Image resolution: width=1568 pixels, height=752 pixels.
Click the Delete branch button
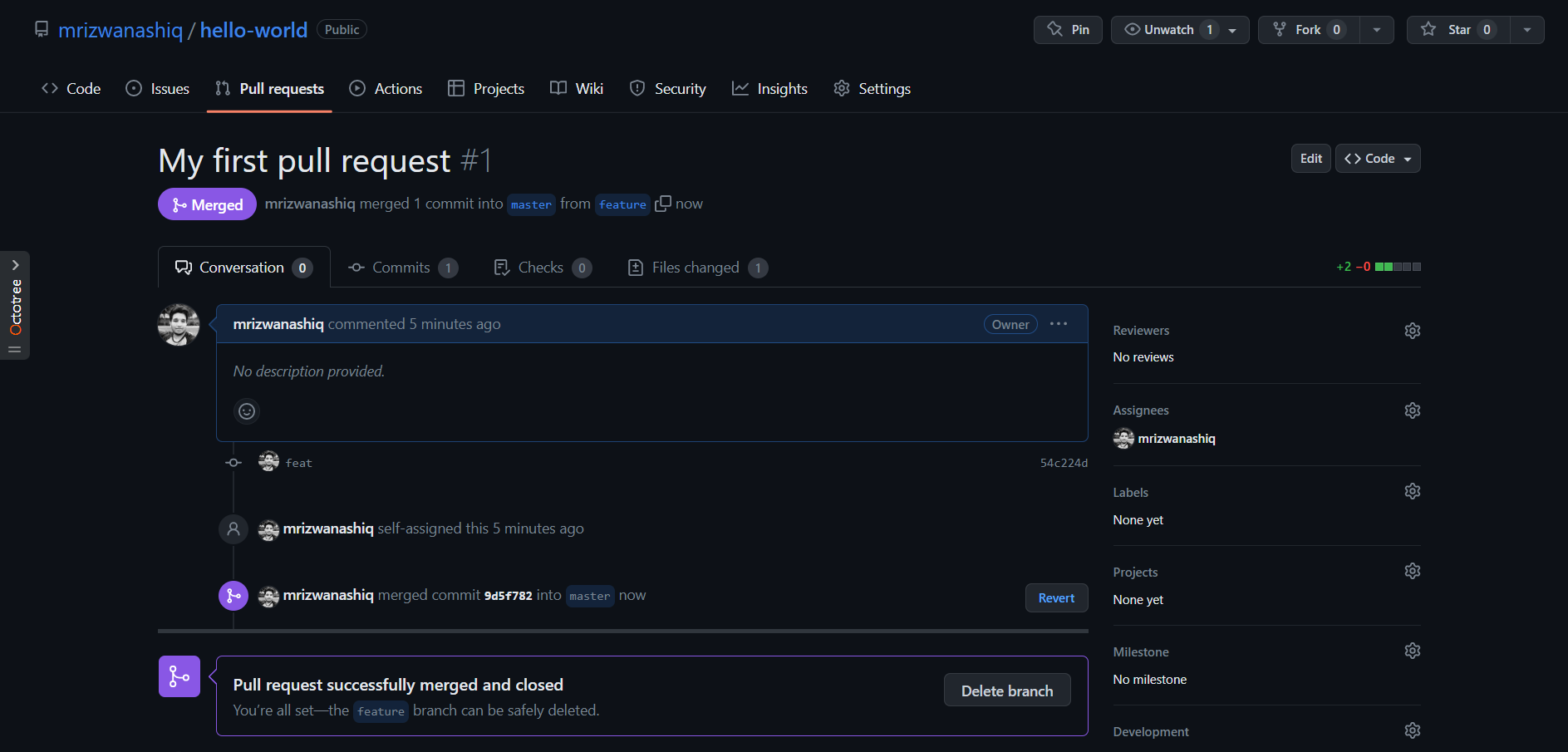point(1007,691)
